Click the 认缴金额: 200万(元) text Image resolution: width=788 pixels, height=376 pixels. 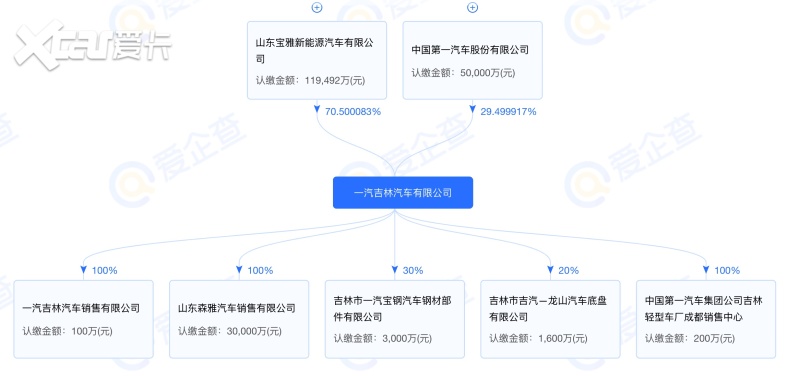[690, 338]
